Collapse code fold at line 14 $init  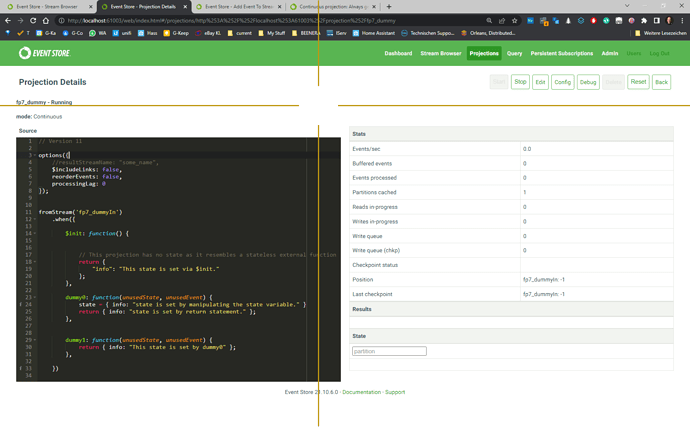tap(35, 233)
